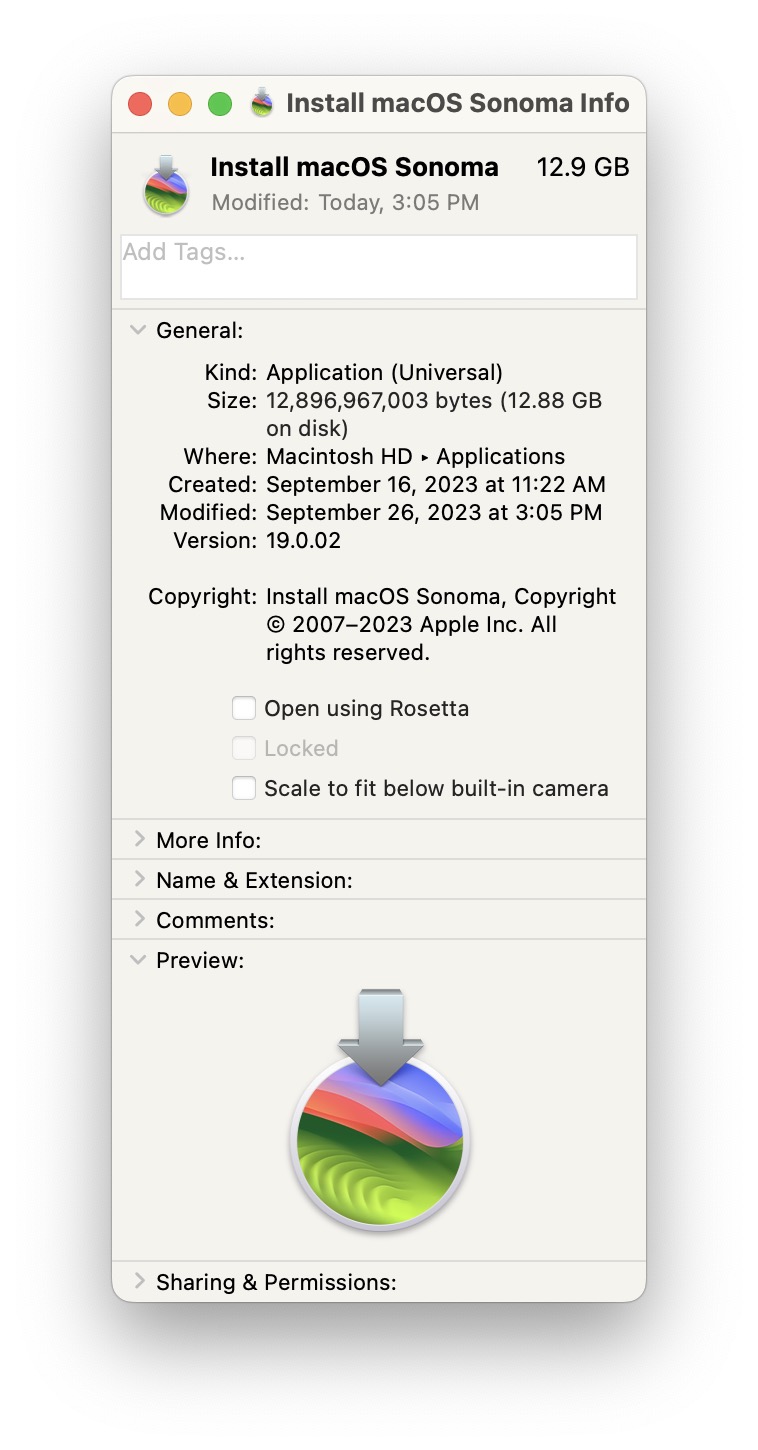
Task: Expand the Name & Extension section
Action: (139, 880)
